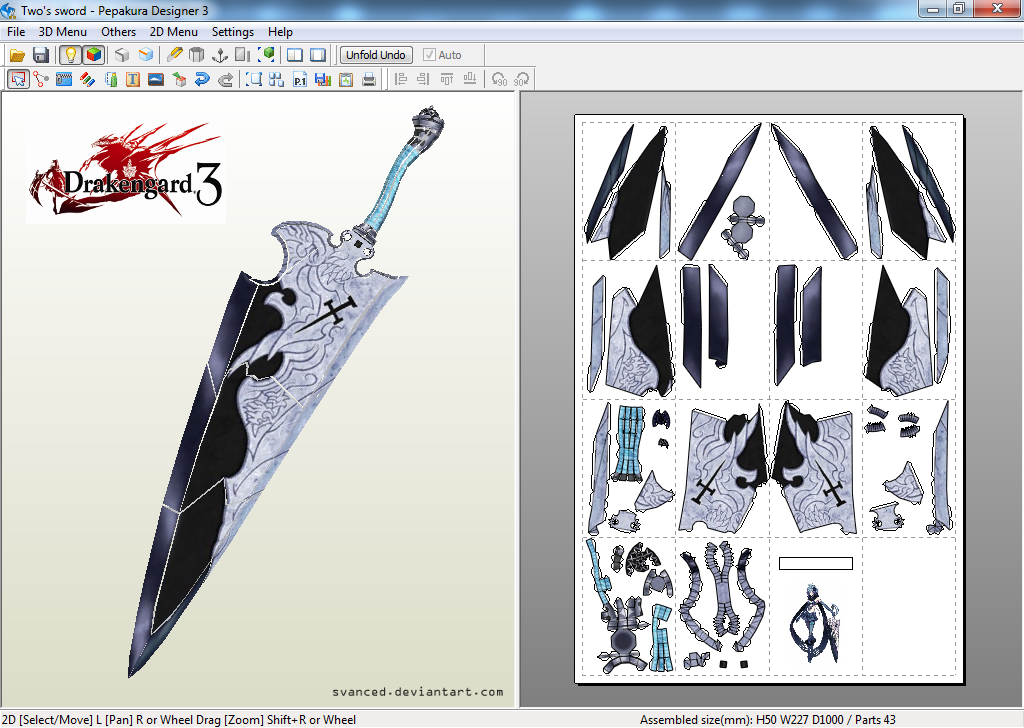Click the align bottom icon
The image size is (1024, 728).
[x=470, y=80]
